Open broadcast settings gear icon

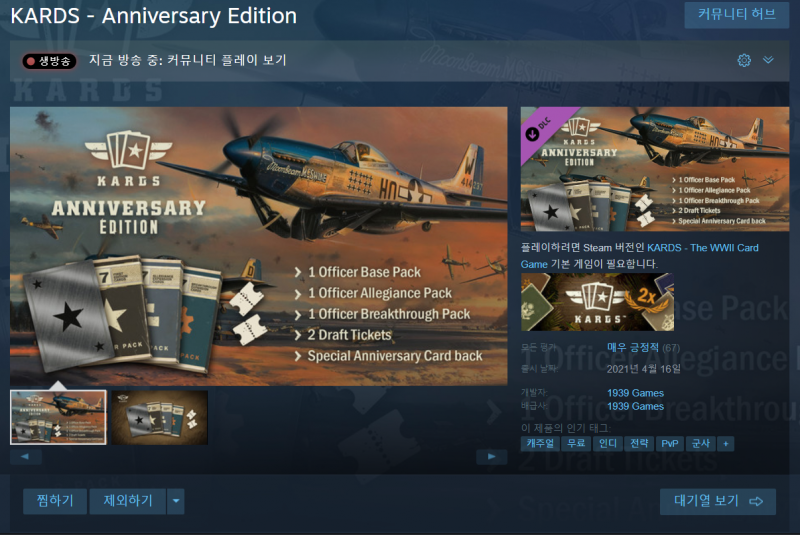click(744, 60)
